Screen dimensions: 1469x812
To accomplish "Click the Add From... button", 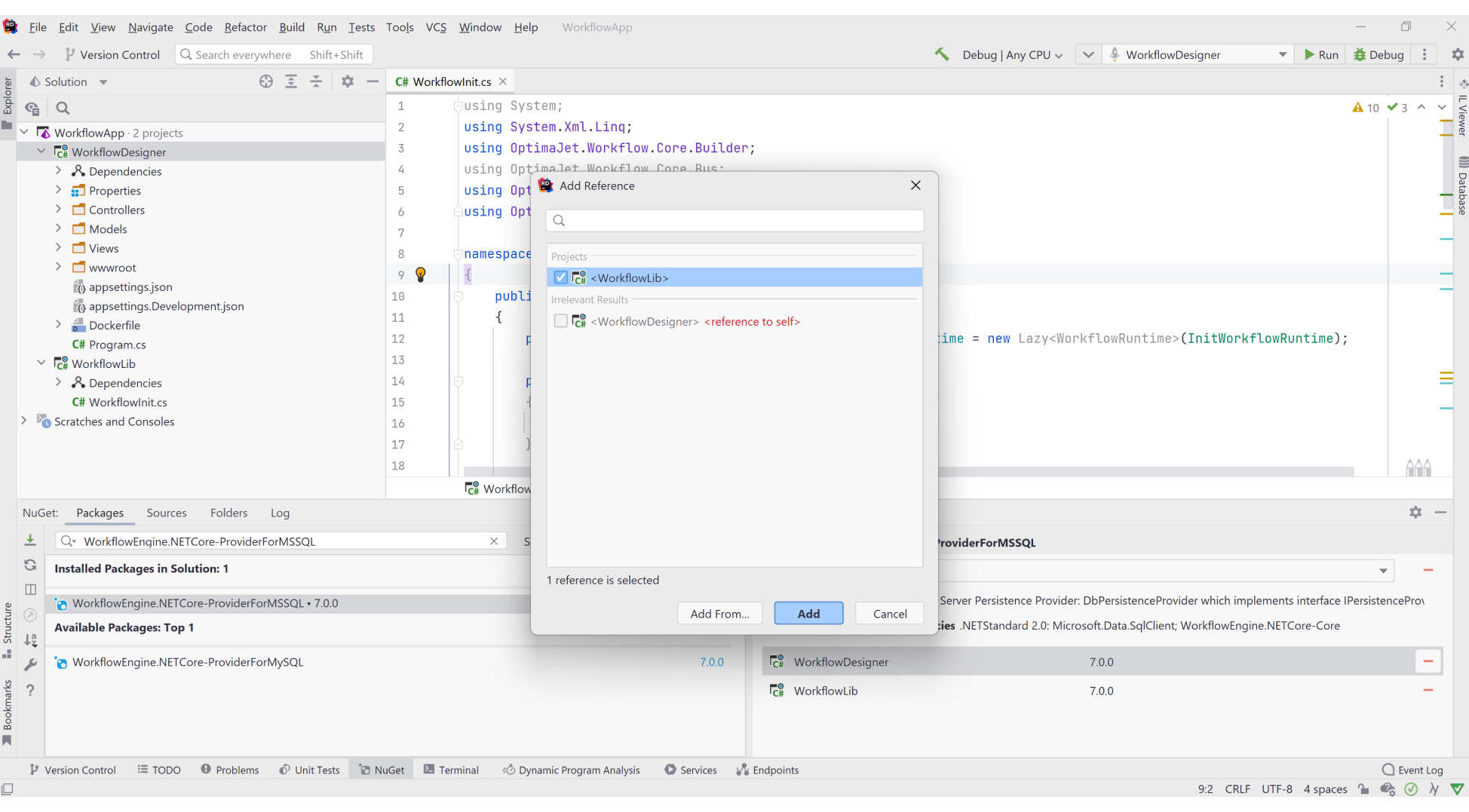I will coord(719,614).
